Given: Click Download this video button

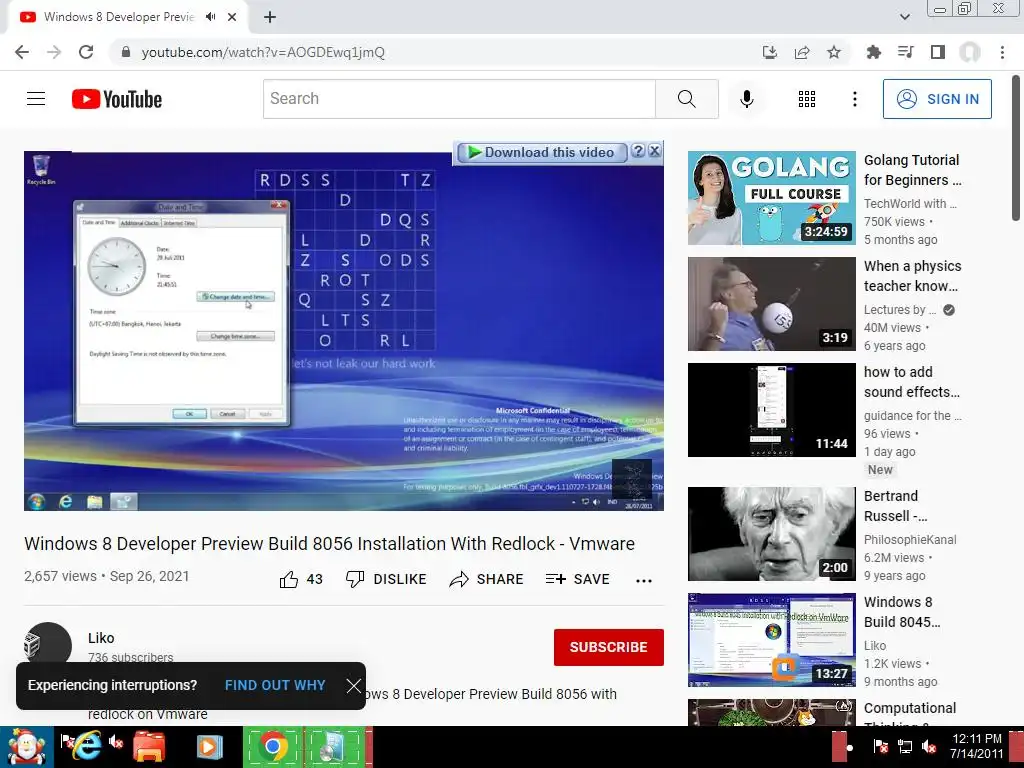Looking at the screenshot, I should click(x=542, y=152).
